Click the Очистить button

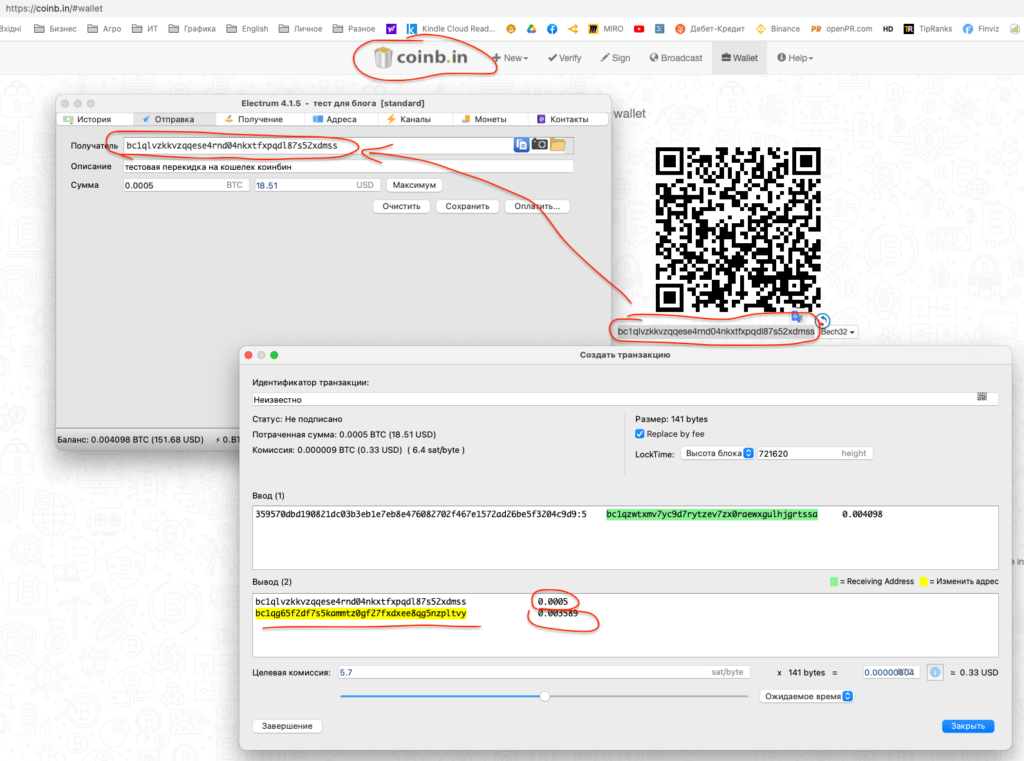pos(402,206)
